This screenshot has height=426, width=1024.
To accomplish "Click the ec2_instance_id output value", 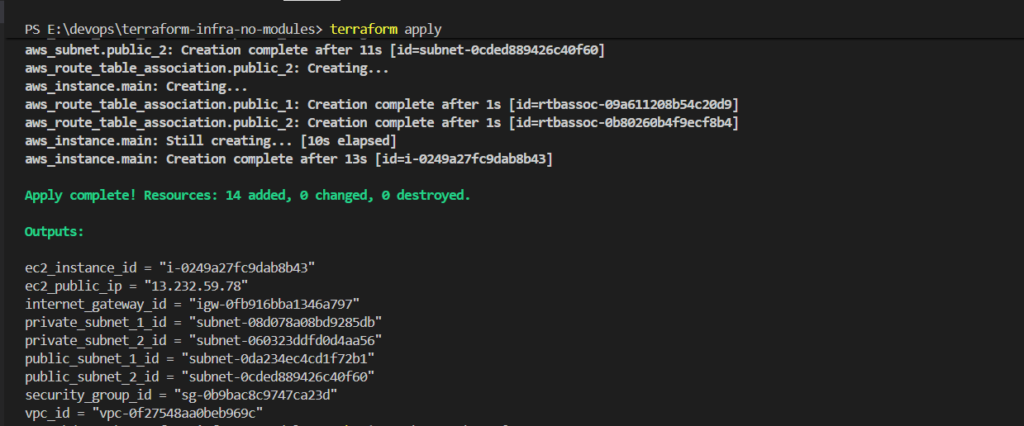I will pos(242,267).
